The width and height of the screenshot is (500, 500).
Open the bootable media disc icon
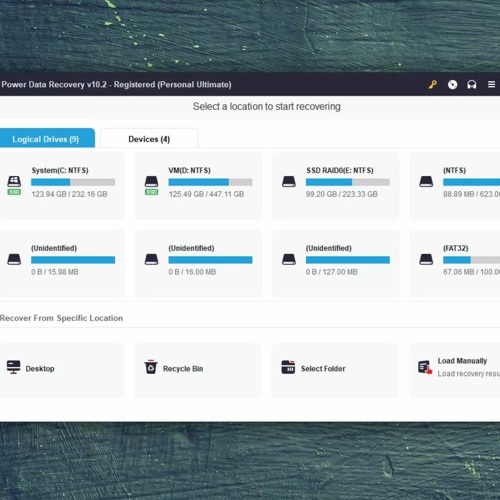click(x=452, y=85)
